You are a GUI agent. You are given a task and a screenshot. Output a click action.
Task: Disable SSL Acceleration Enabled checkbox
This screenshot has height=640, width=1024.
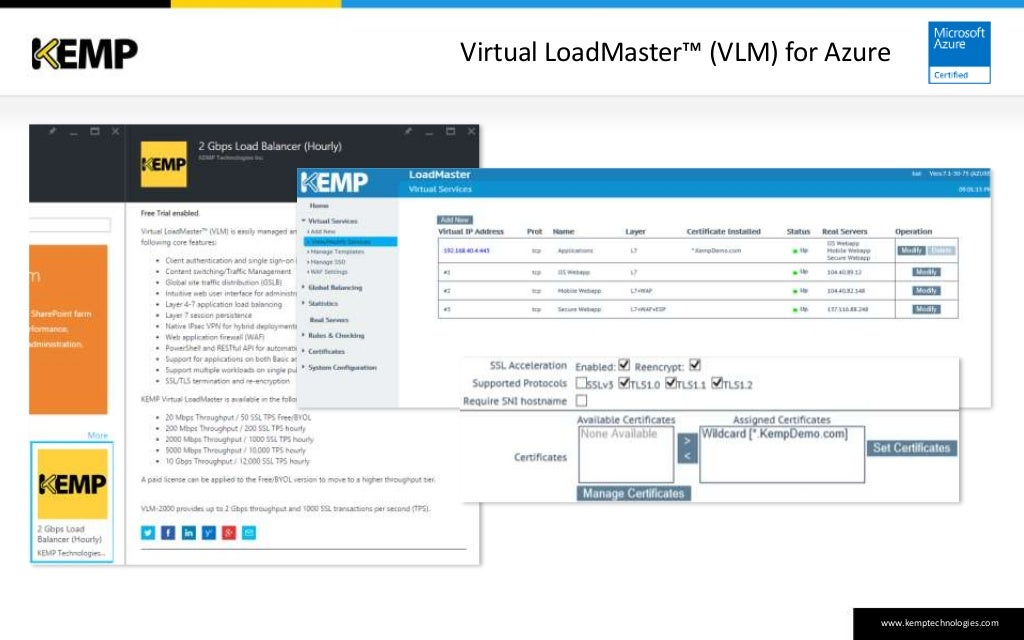click(624, 365)
